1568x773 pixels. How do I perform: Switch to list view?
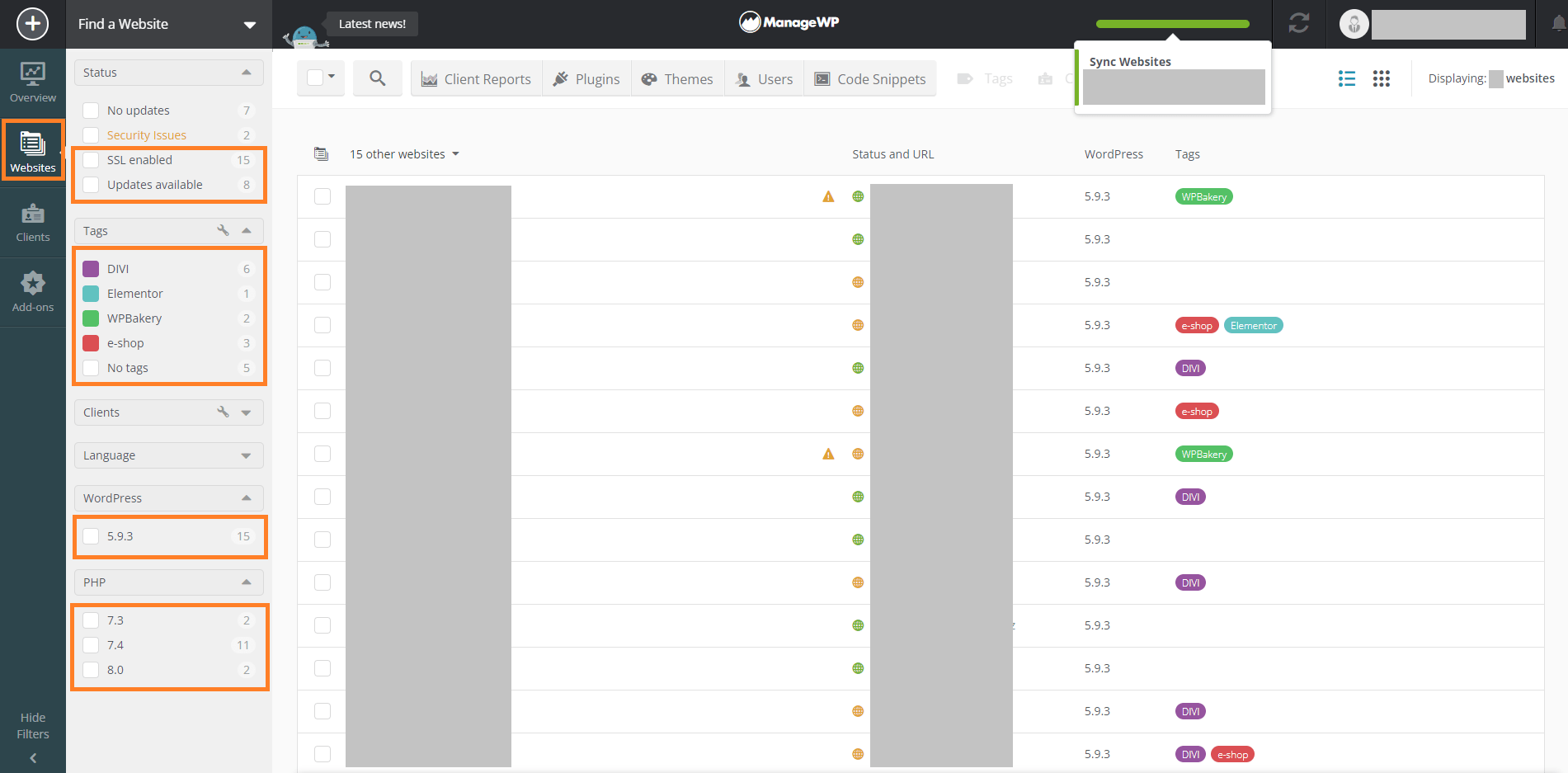click(1347, 78)
